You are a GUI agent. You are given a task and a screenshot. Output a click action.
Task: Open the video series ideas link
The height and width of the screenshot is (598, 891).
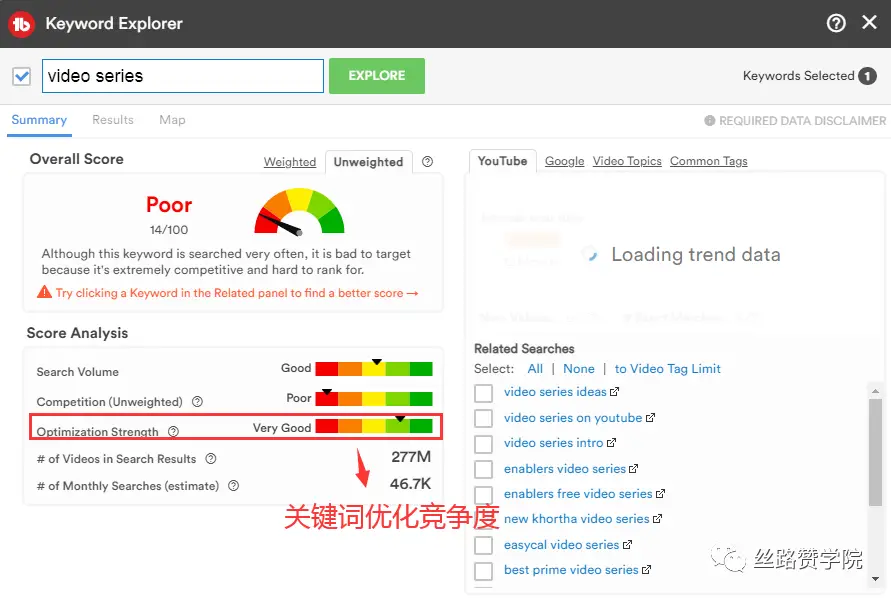tap(555, 392)
